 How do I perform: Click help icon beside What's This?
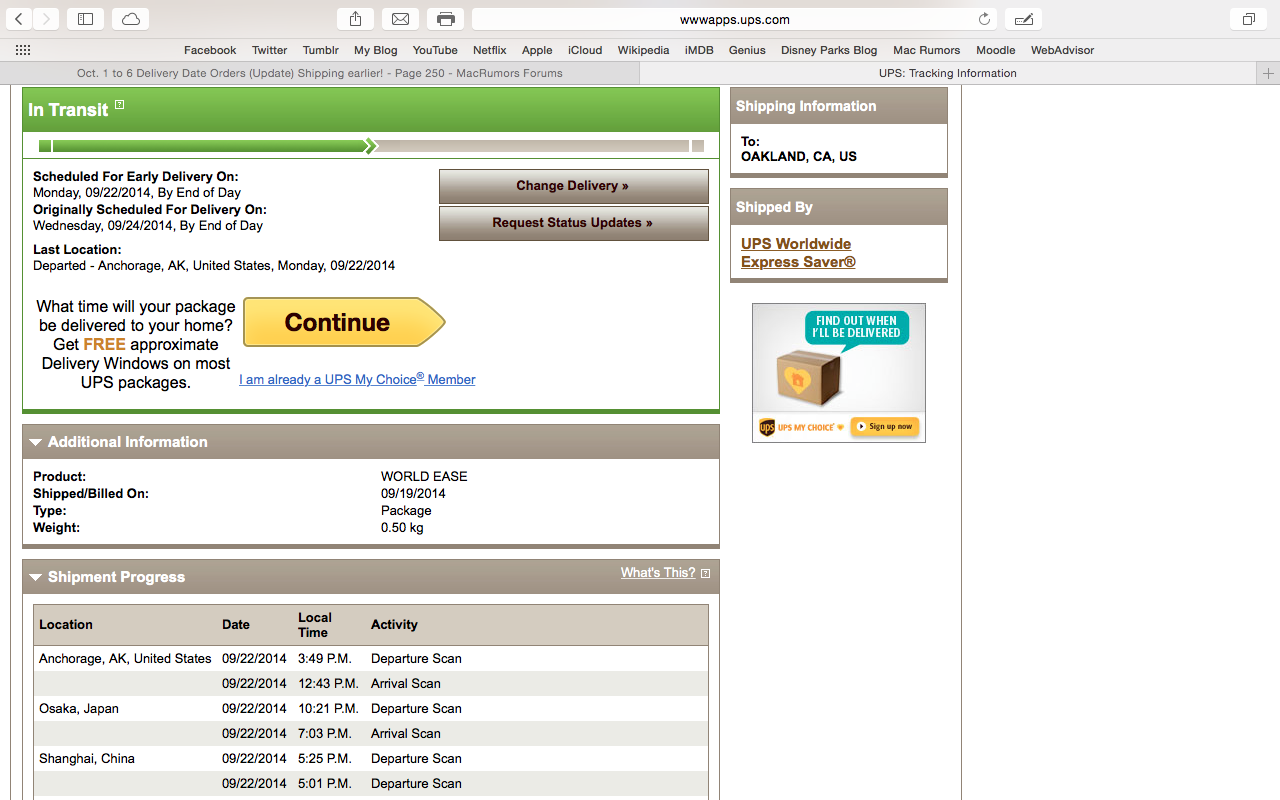pos(706,573)
